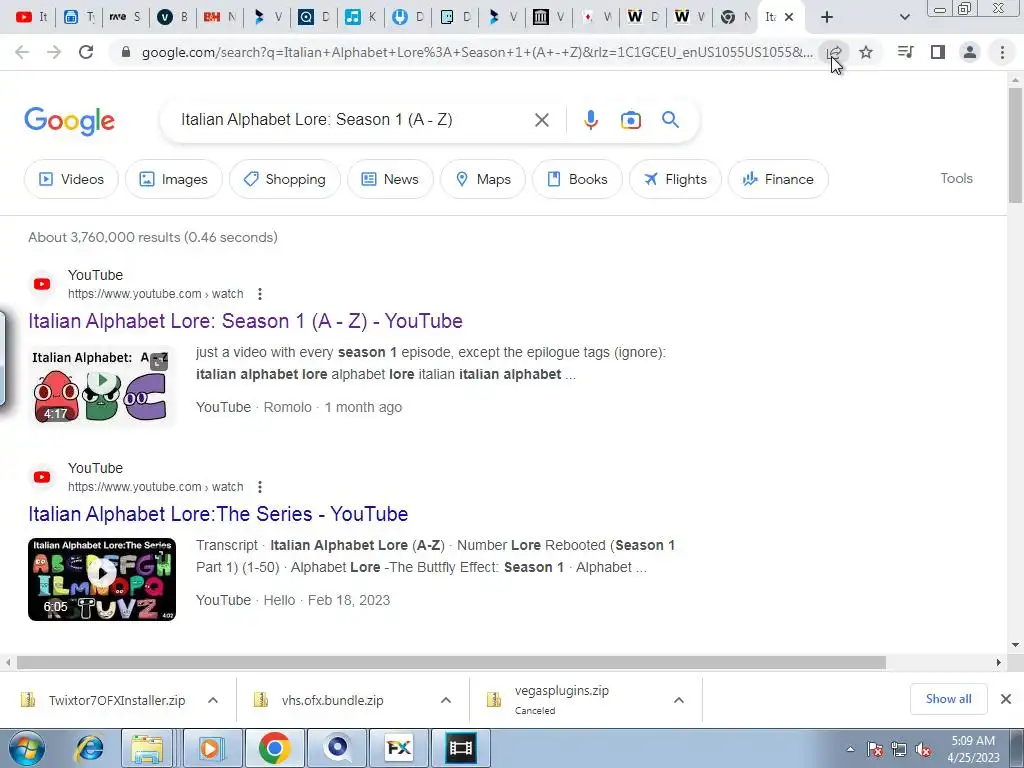The height and width of the screenshot is (768, 1024).
Task: Switch to the music note tab
Action: pos(360,17)
